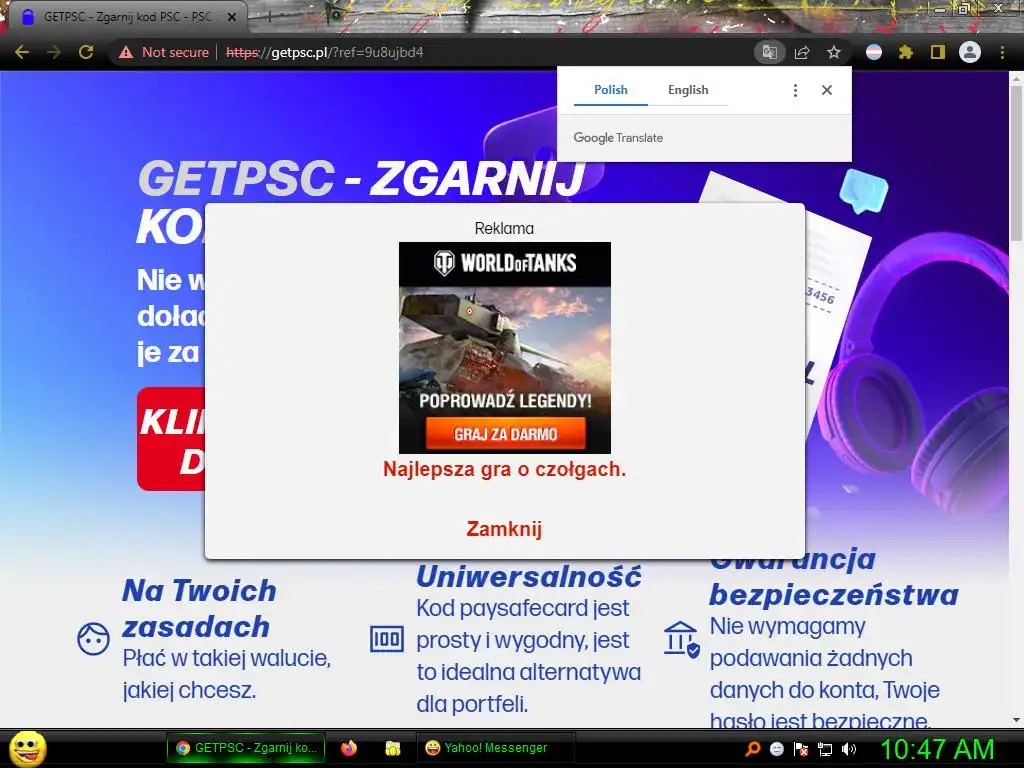Select the GETPSC - Zgarnij kod PSC tab
The height and width of the screenshot is (768, 1024).
pyautogui.click(x=127, y=17)
